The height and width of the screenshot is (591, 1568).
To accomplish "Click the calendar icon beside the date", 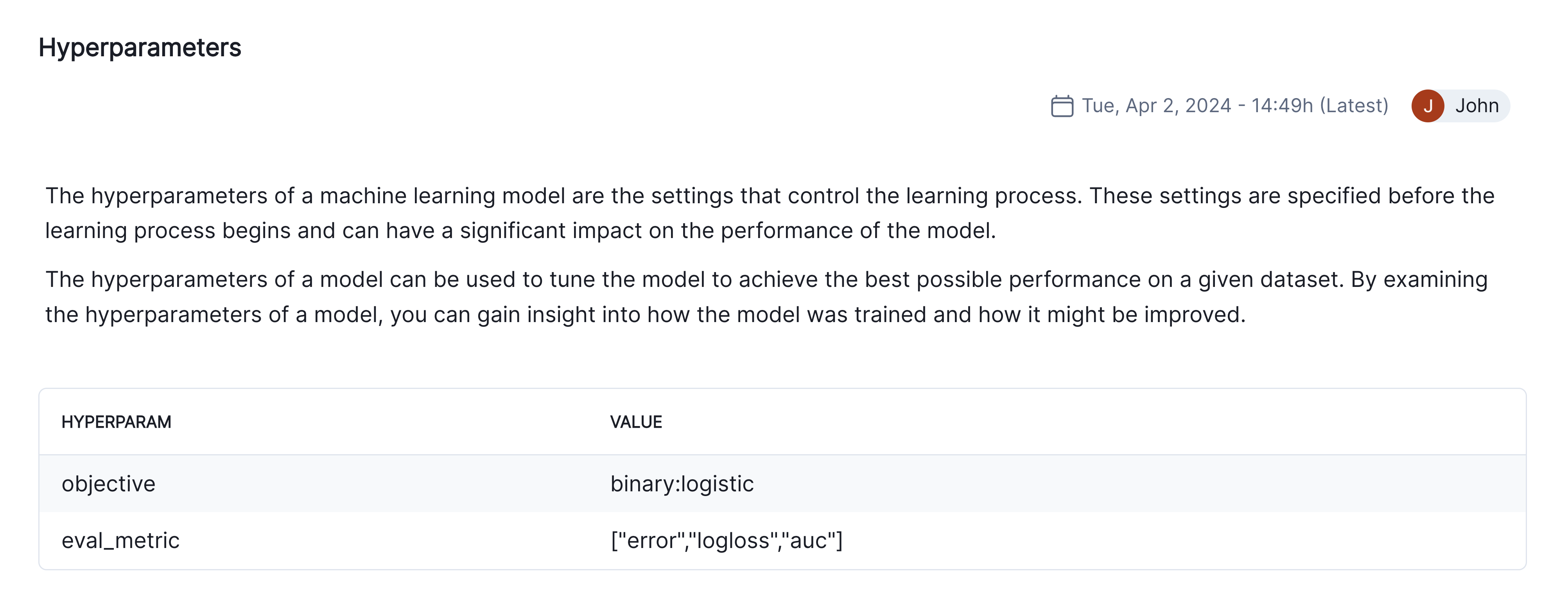I will coord(1062,106).
